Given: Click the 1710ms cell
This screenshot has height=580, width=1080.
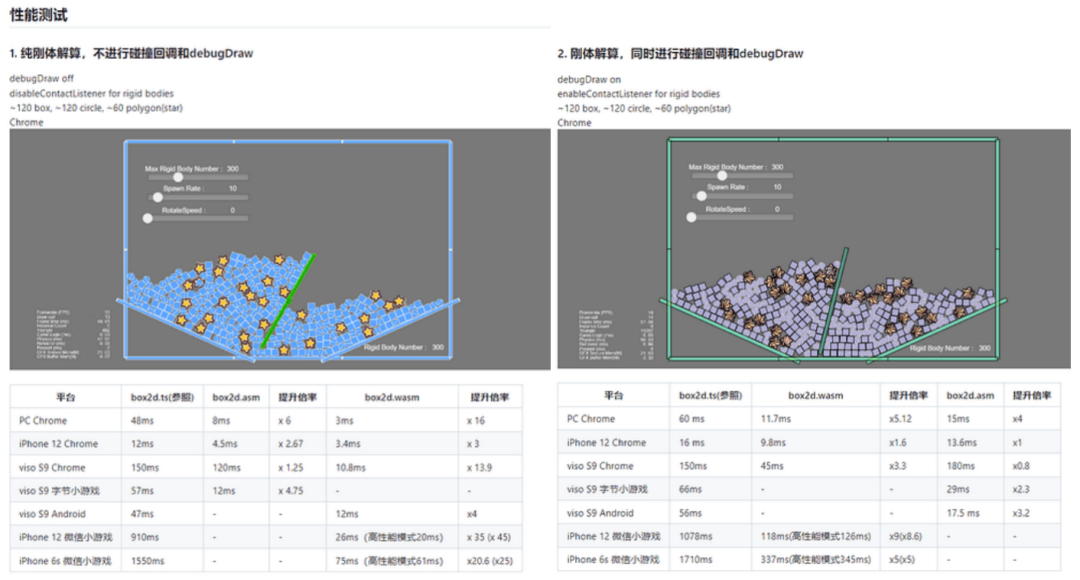Looking at the screenshot, I should (711, 559).
